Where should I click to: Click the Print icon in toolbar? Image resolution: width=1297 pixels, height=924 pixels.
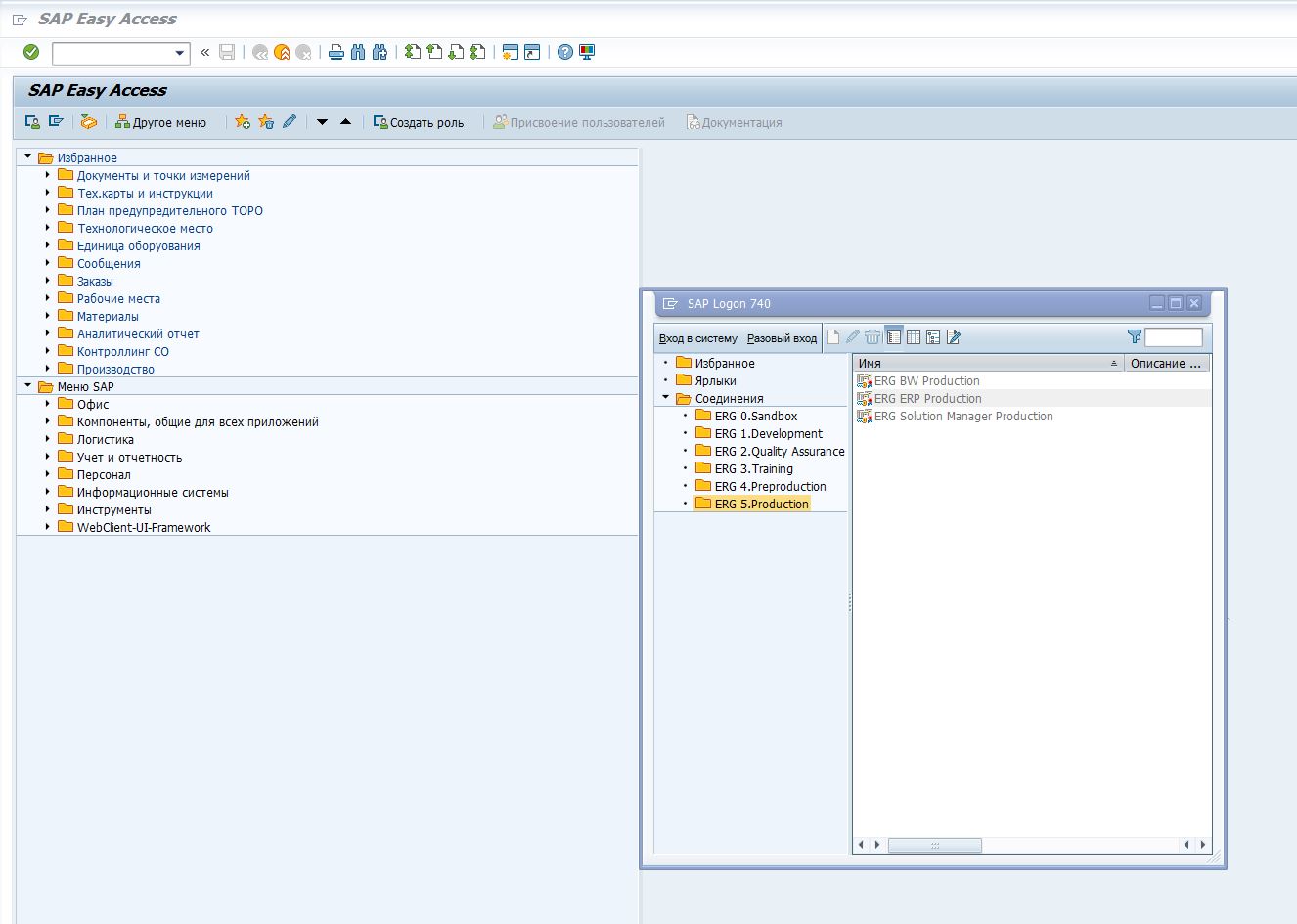(336, 52)
